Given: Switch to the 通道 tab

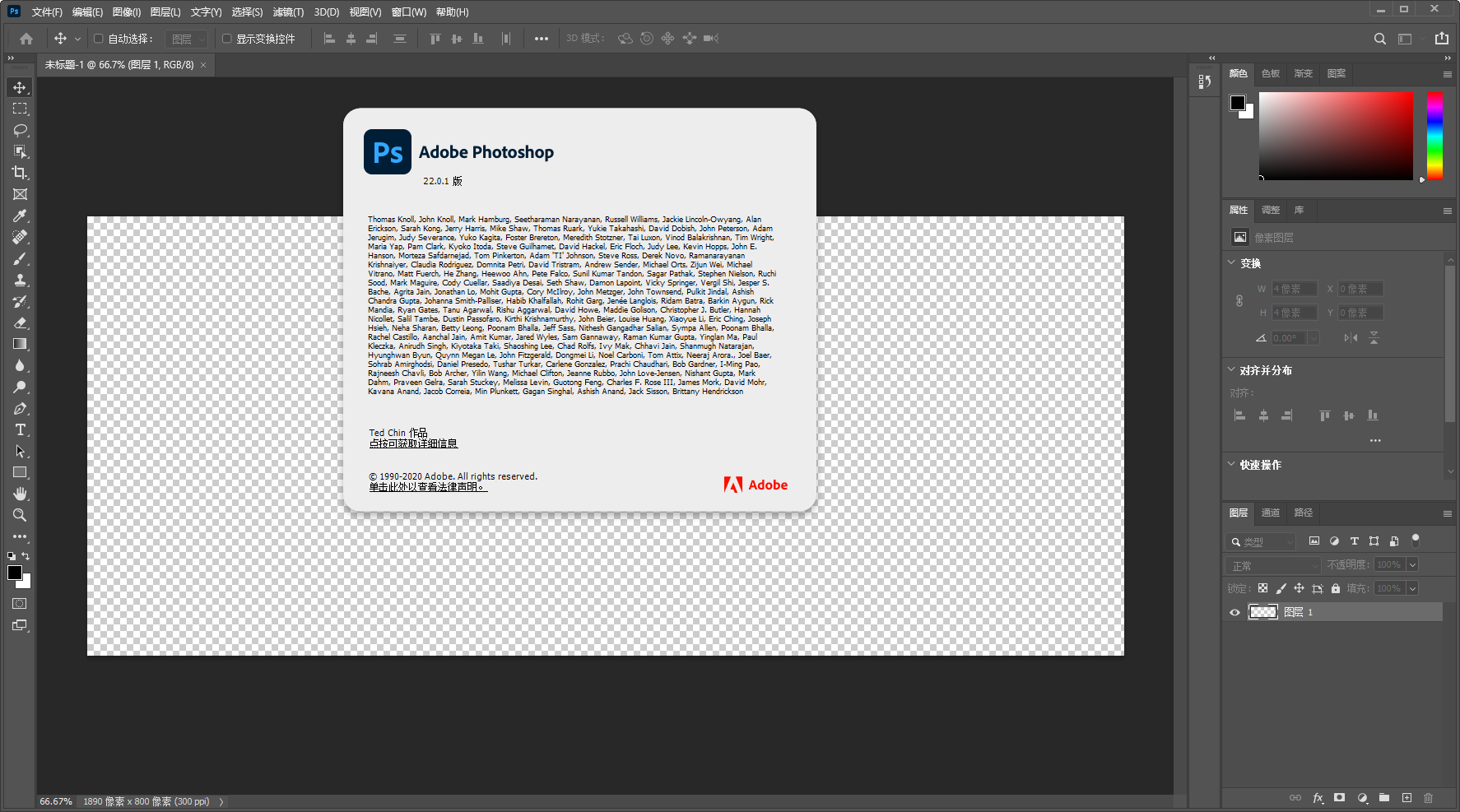Looking at the screenshot, I should click(x=1270, y=513).
